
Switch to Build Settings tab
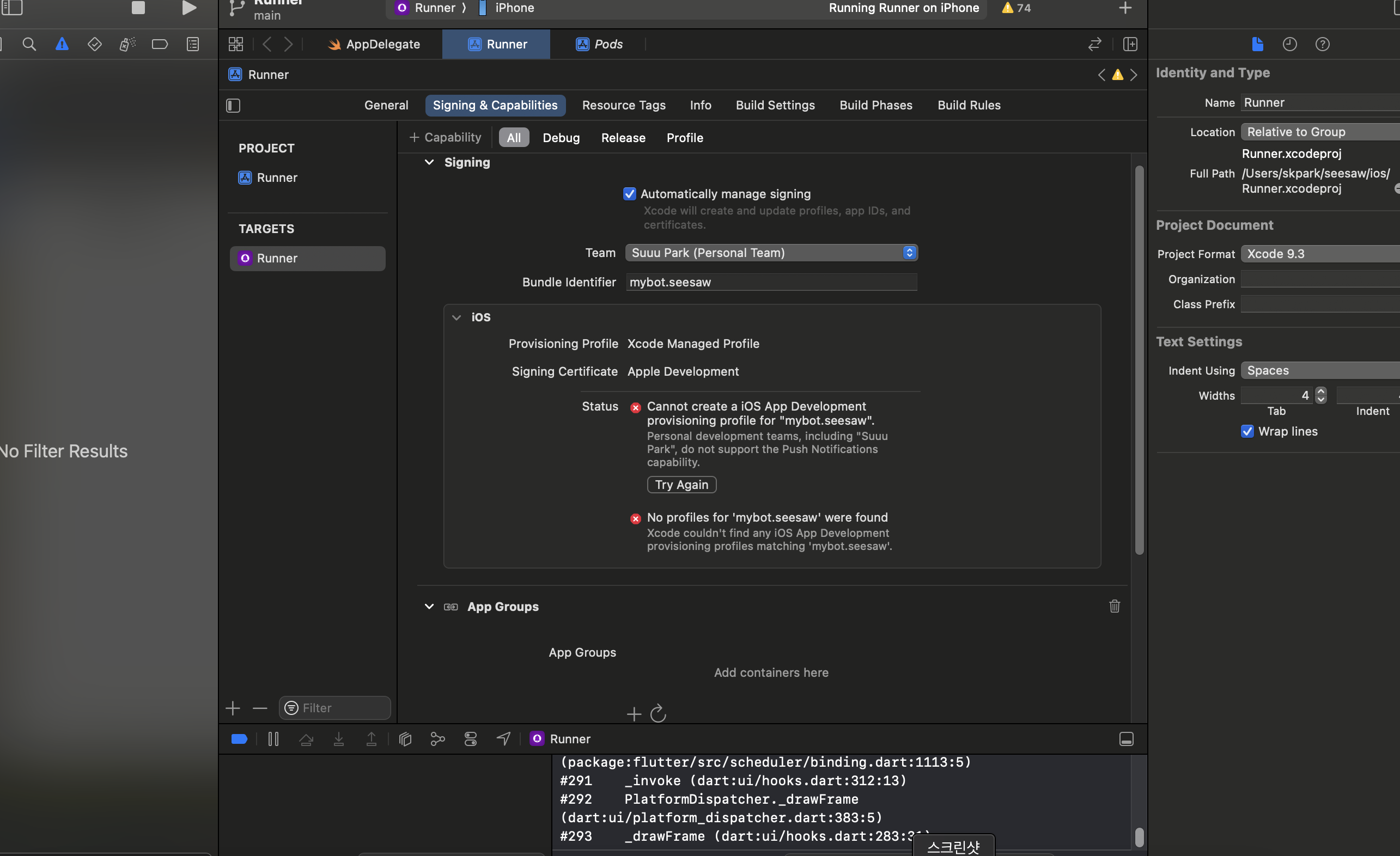(x=775, y=105)
